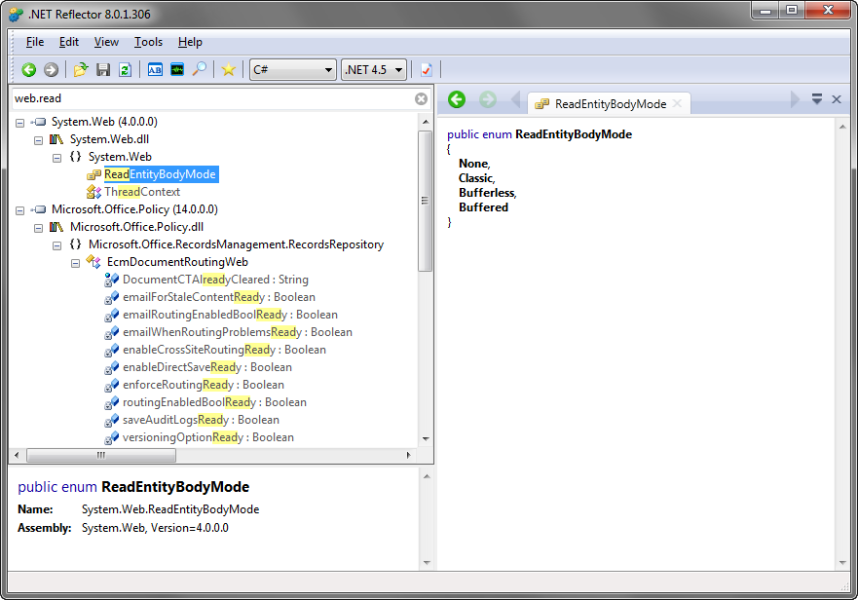Collapse the Microsoft.Office.Policy (14.0.0.0) node
858x600 pixels.
tap(20, 210)
